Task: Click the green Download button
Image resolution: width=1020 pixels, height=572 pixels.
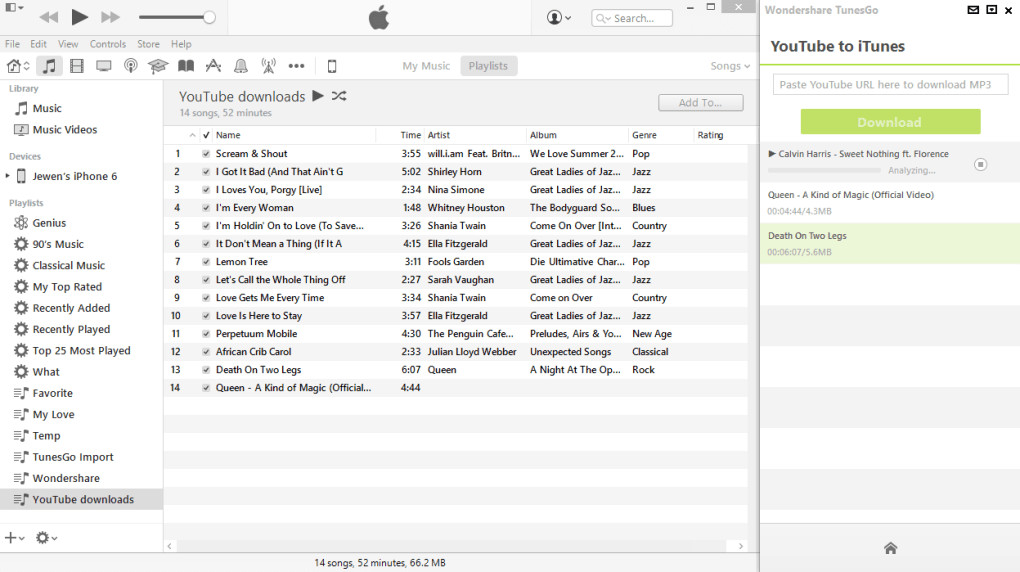Action: coord(890,122)
